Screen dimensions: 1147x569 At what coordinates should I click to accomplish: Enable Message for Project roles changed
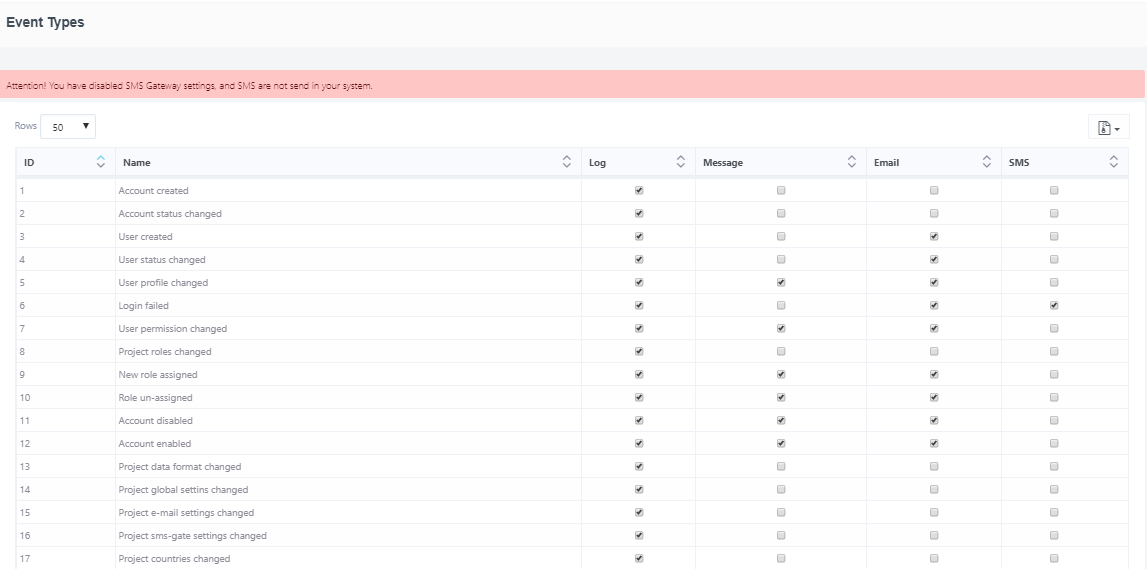(x=781, y=352)
